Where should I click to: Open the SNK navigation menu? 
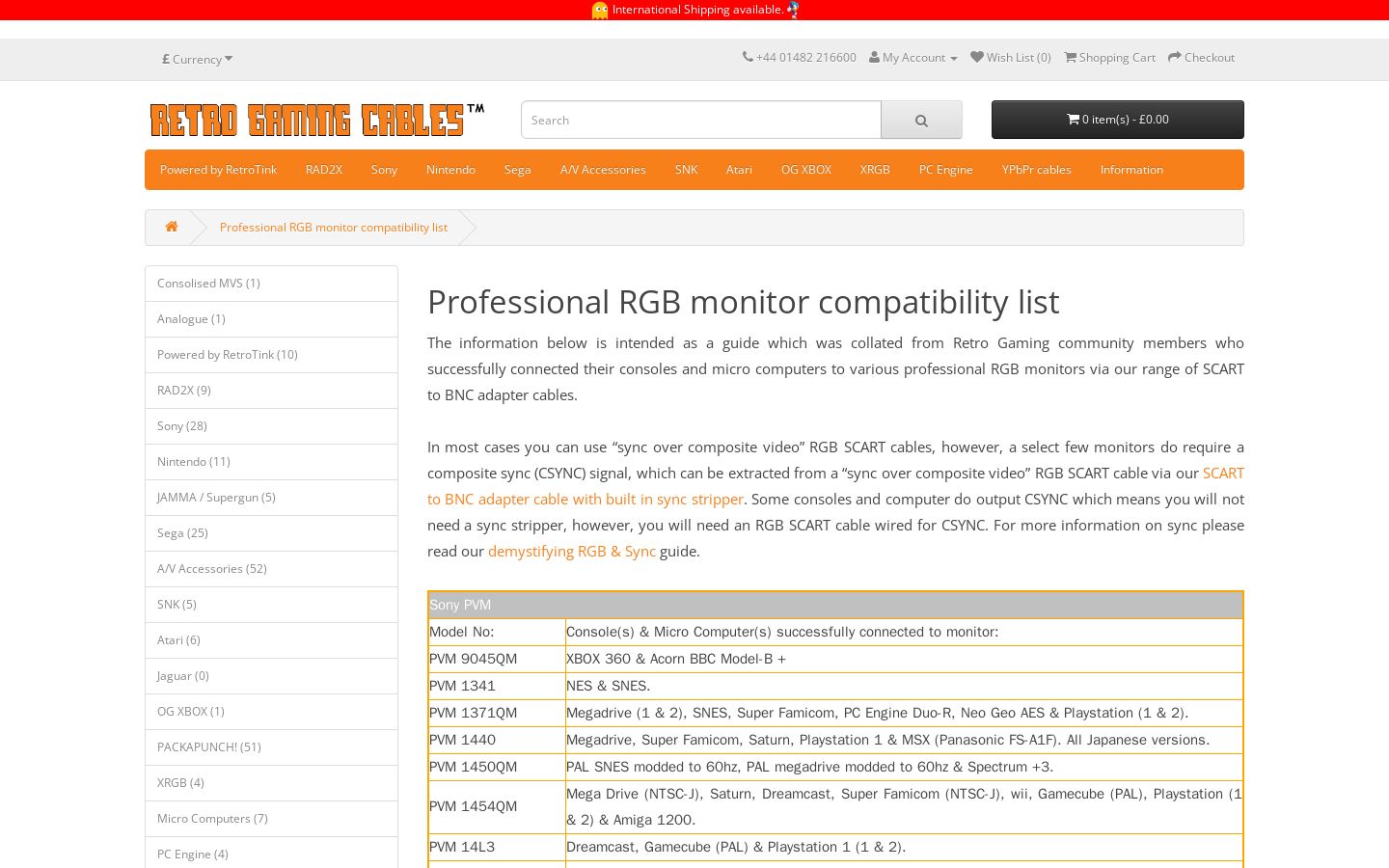pos(686,170)
